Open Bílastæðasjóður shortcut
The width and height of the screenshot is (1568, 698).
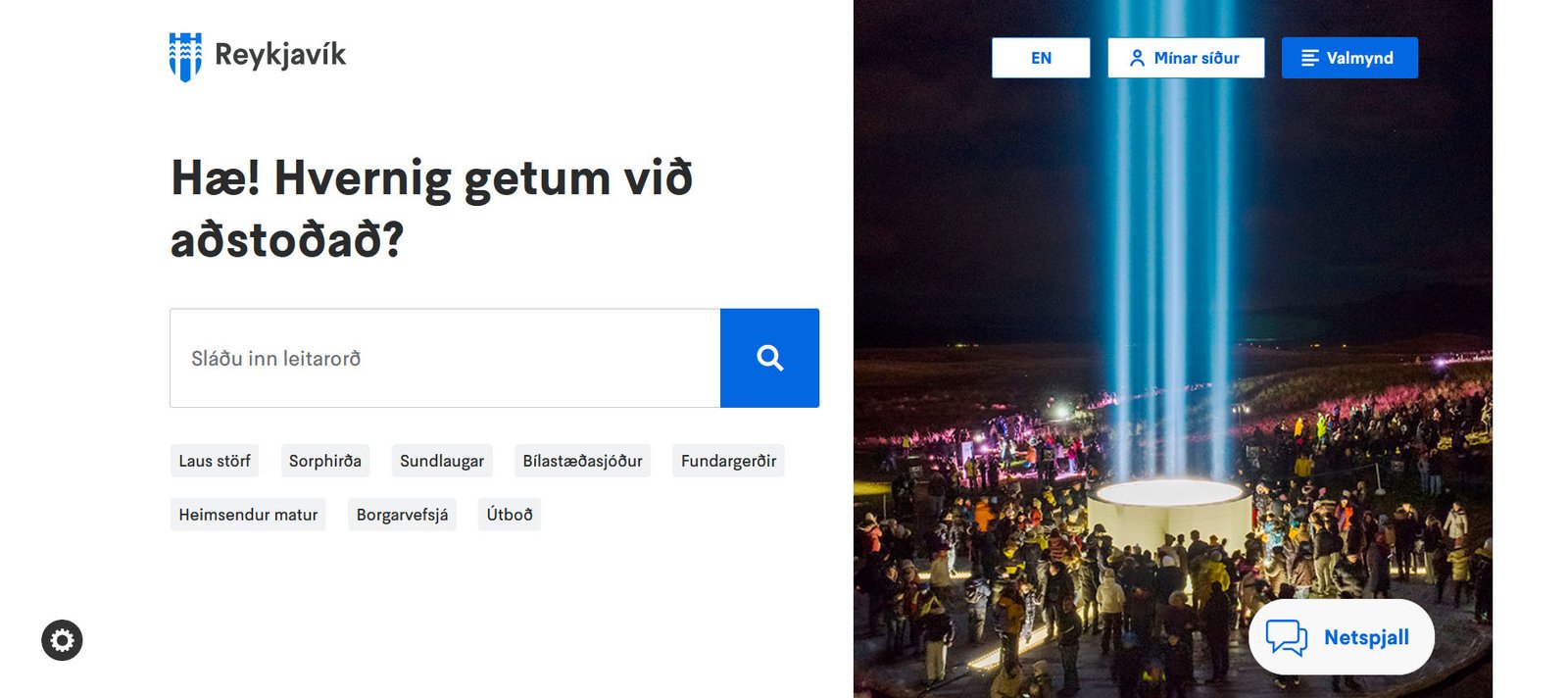[x=583, y=461]
